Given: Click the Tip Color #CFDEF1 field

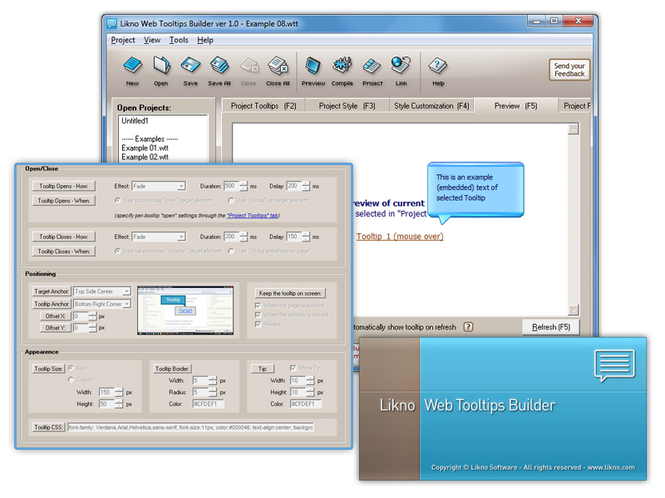Looking at the screenshot, I should click(x=306, y=404).
